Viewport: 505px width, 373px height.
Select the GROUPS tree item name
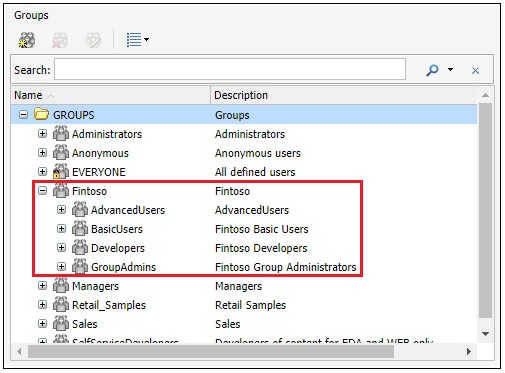click(74, 115)
